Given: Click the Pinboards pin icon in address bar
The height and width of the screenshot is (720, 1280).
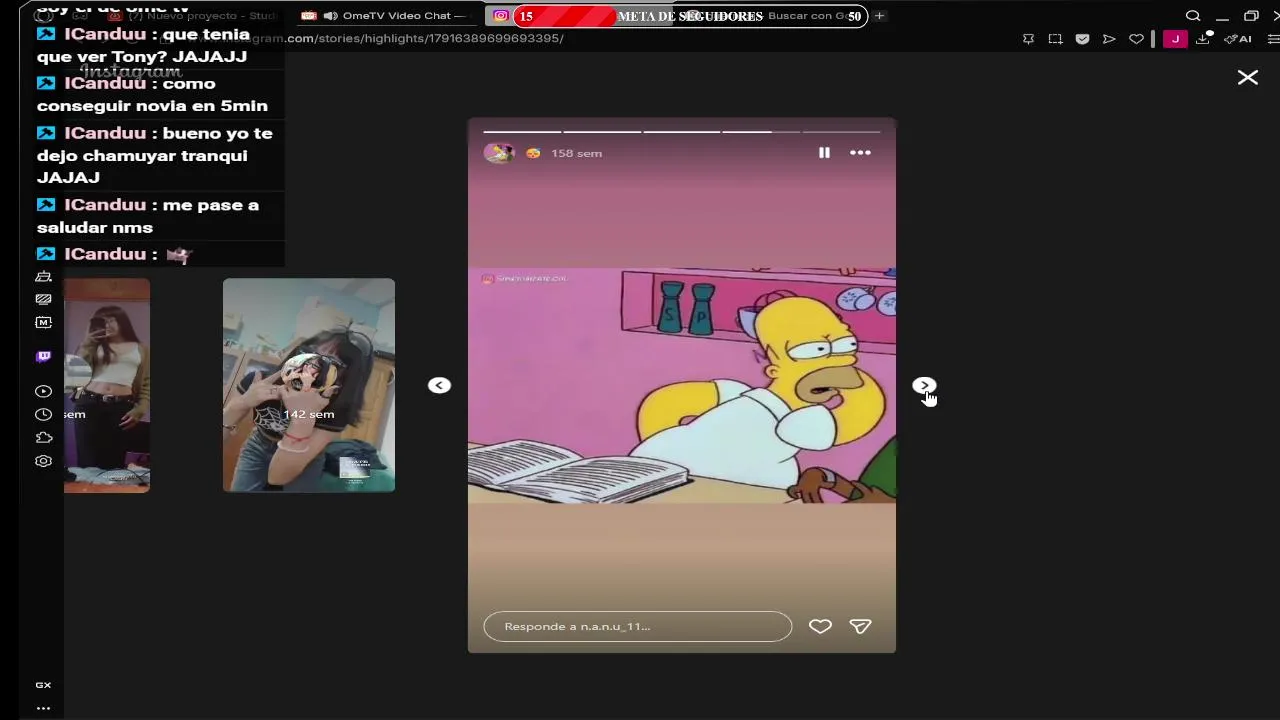Looking at the screenshot, I should (x=1028, y=39).
